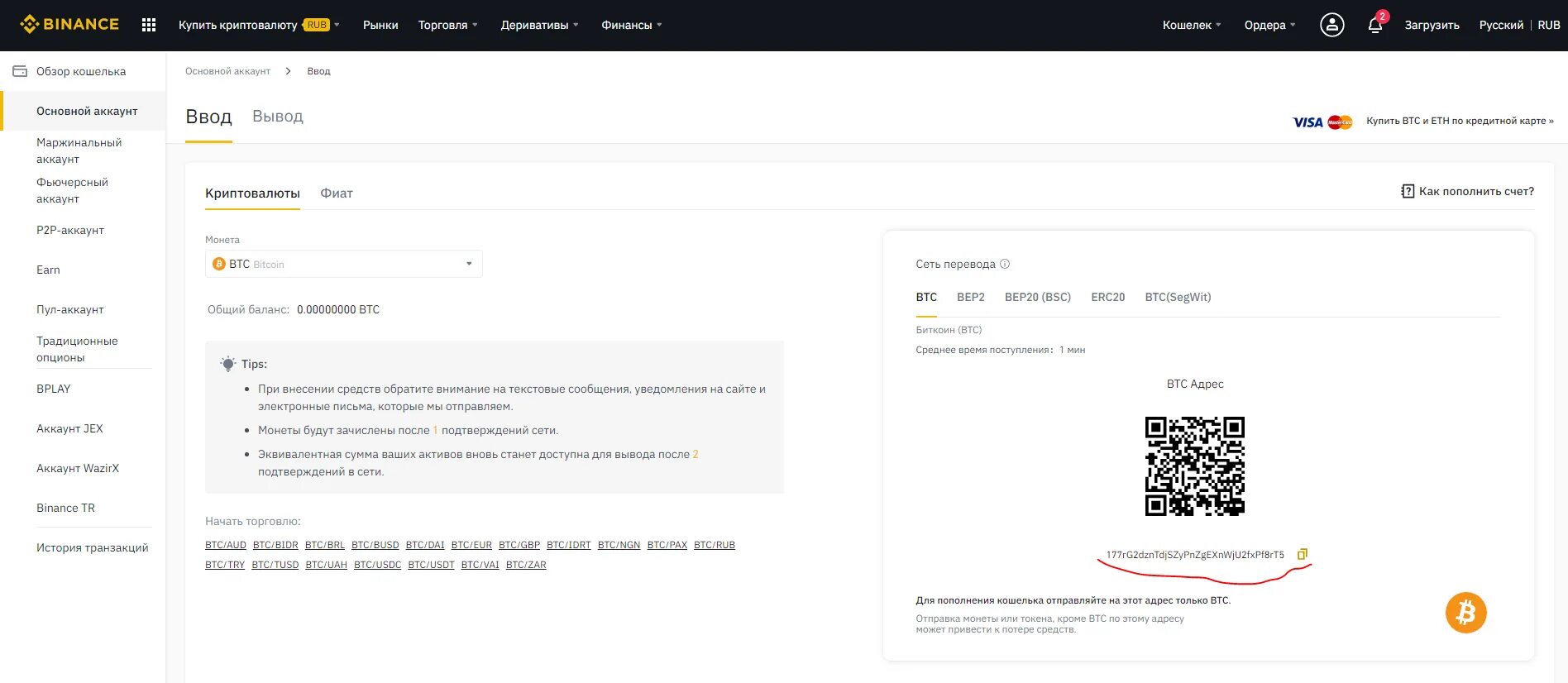Open the BTC/UAH trading pair link
The width and height of the screenshot is (1568, 683).
click(x=326, y=565)
